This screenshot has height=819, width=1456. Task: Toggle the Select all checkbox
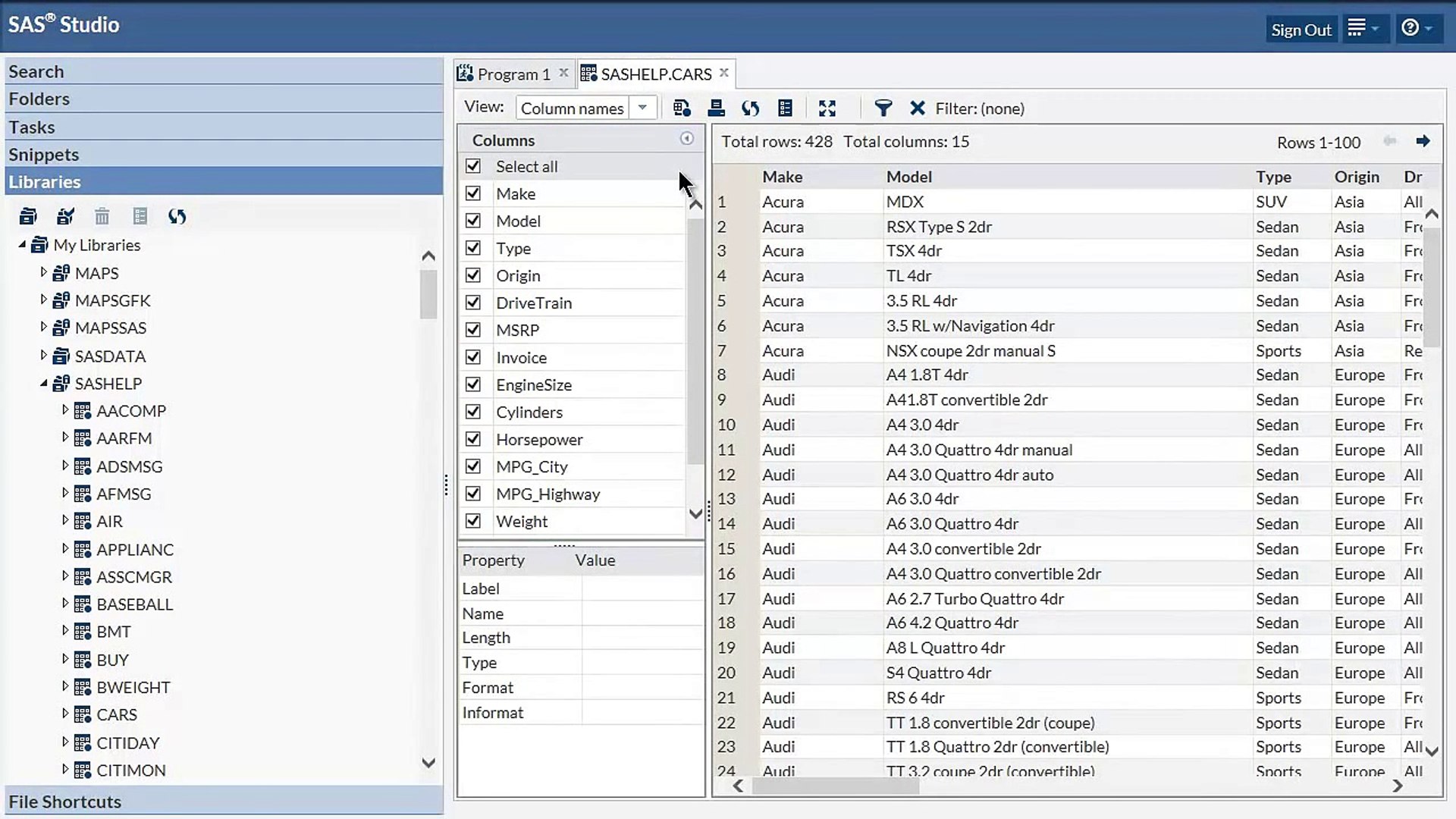click(x=473, y=166)
